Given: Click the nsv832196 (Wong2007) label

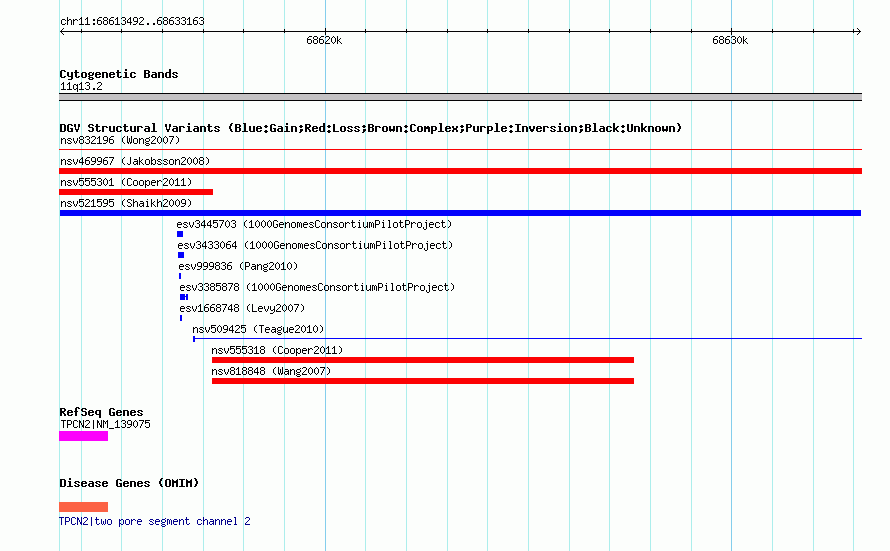Looking at the screenshot, I should pyautogui.click(x=120, y=140).
